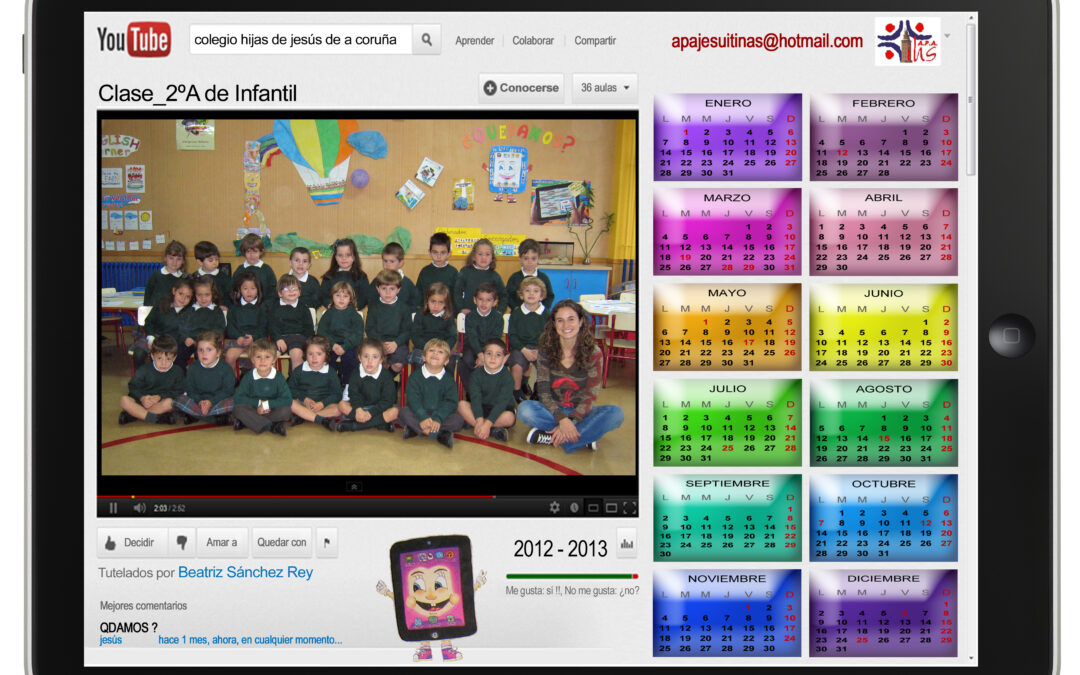The image size is (1080, 675).
Task: Open the Compartir menu item
Action: click(595, 41)
